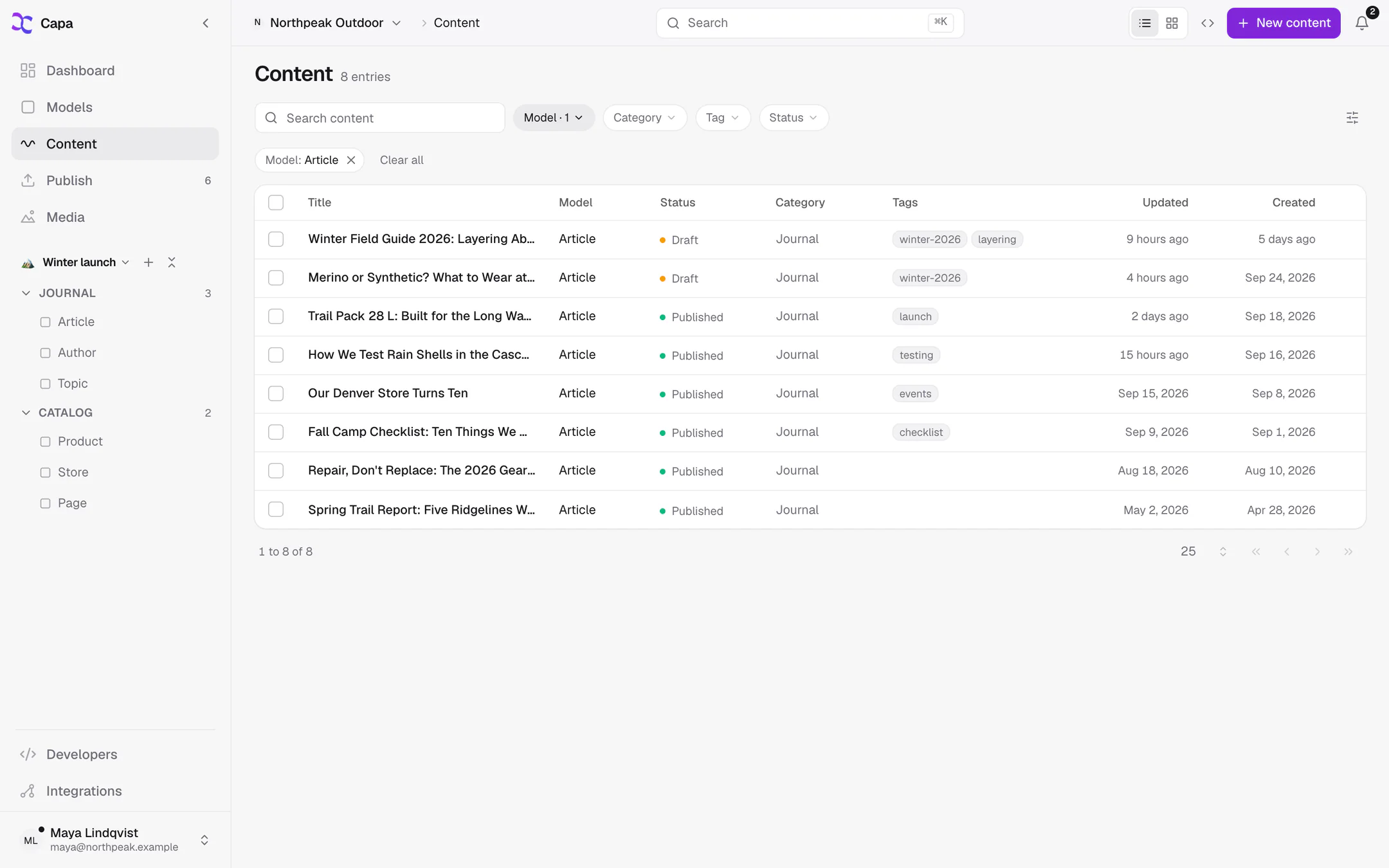Image resolution: width=1389 pixels, height=868 pixels.
Task: Check the Trail Pack 28 L row
Action: [x=276, y=316]
